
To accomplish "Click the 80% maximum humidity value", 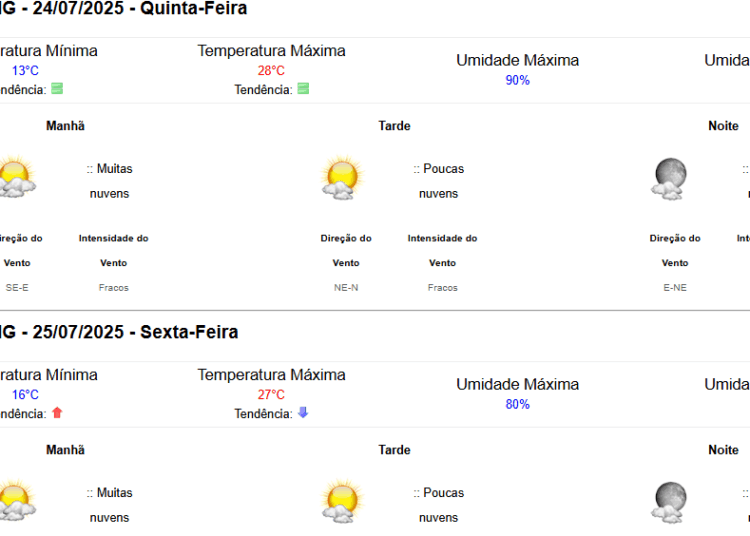I will (518, 405).
